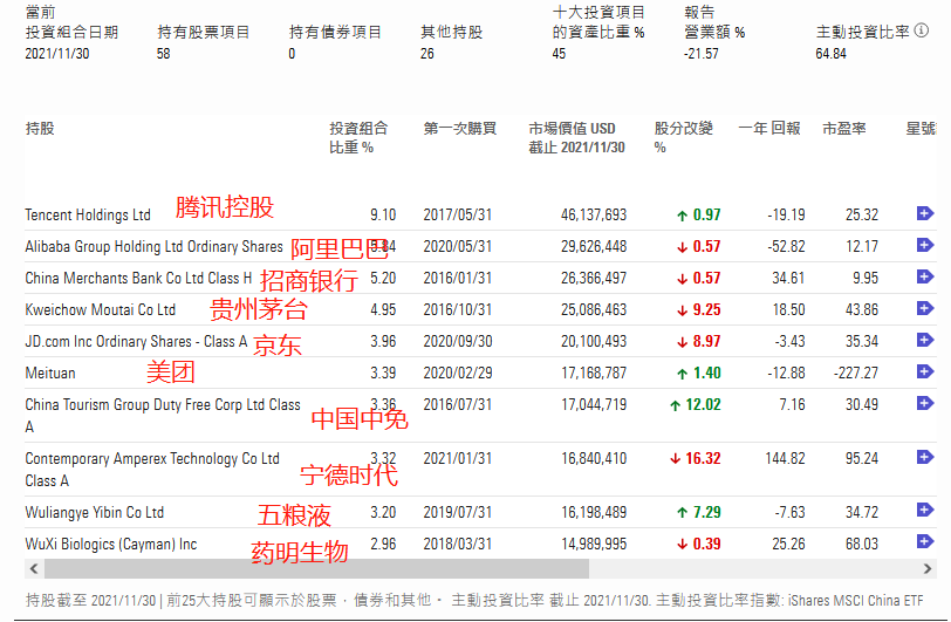Click the 第一次購買 column header
This screenshot has height=622, width=951.
[x=460, y=129]
